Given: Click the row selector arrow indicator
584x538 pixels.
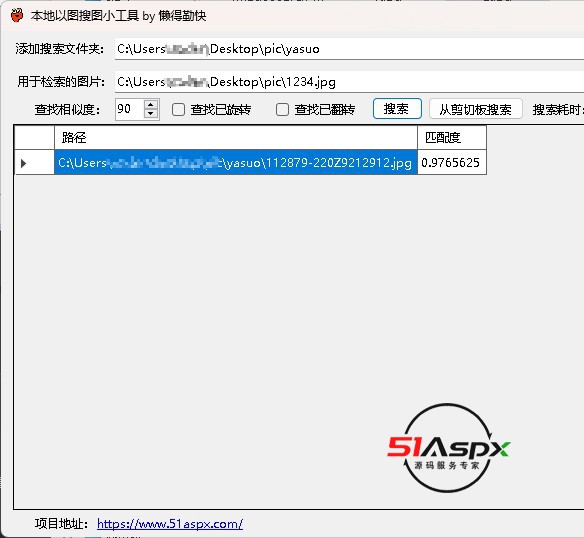Looking at the screenshot, I should click(x=23, y=163).
